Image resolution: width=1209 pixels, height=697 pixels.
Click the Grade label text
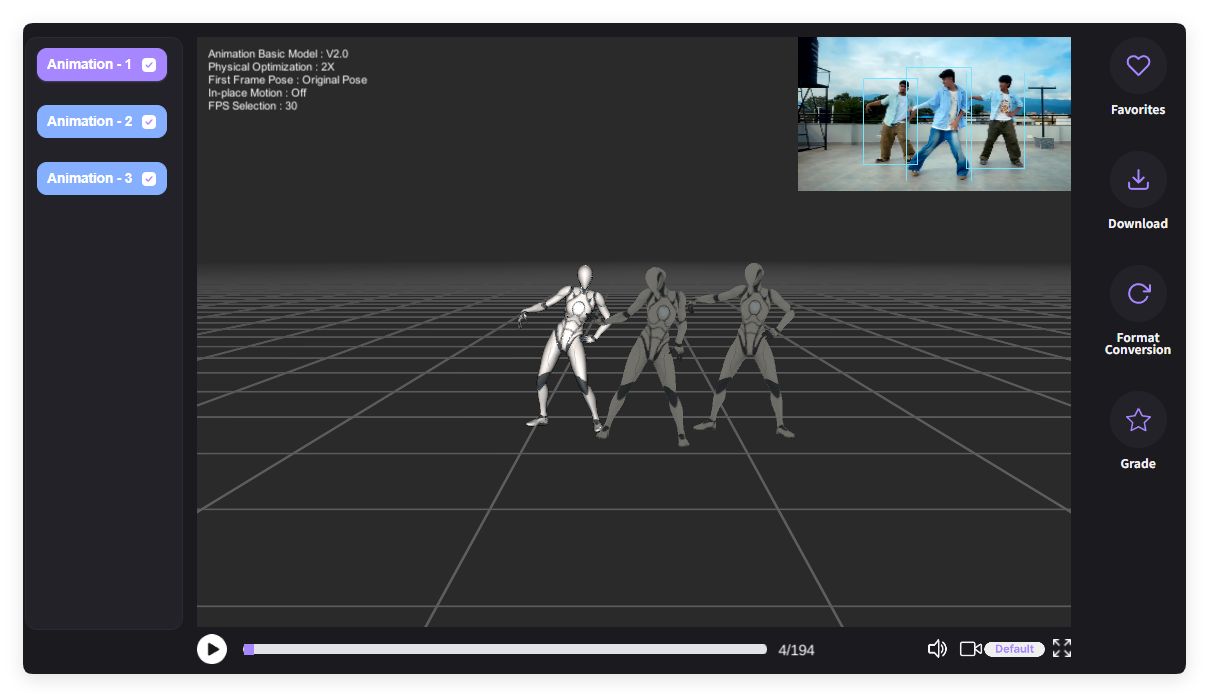(x=1138, y=464)
